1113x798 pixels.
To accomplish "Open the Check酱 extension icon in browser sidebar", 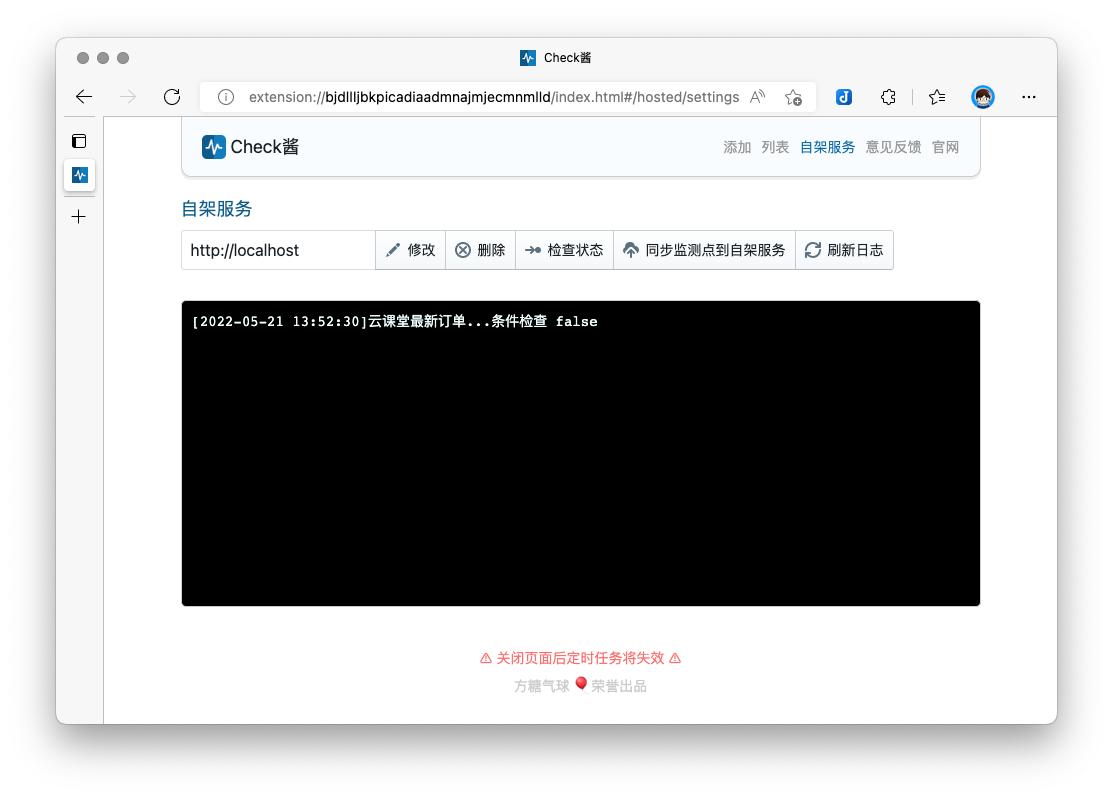I will (79, 175).
